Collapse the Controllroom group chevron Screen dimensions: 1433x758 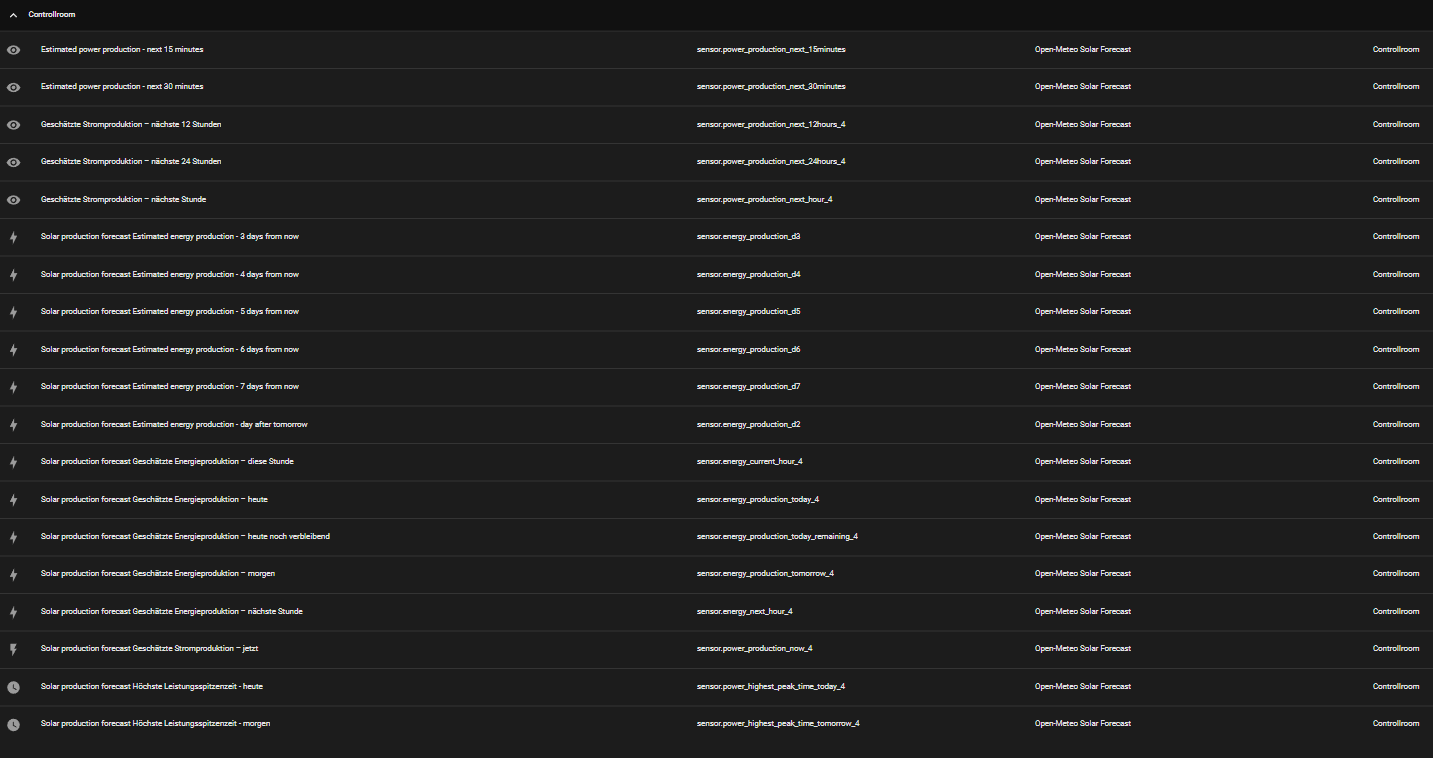pos(13,15)
